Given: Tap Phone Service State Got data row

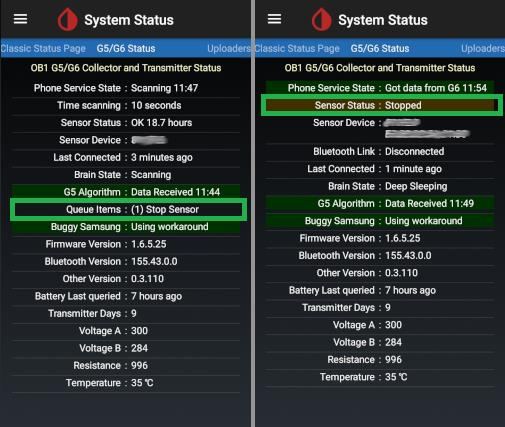Looking at the screenshot, I should coord(380,88).
